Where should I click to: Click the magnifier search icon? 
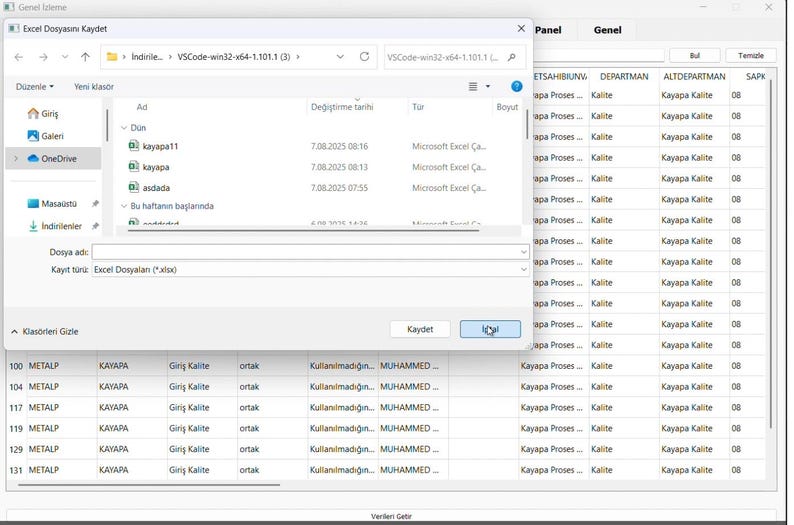(x=512, y=57)
